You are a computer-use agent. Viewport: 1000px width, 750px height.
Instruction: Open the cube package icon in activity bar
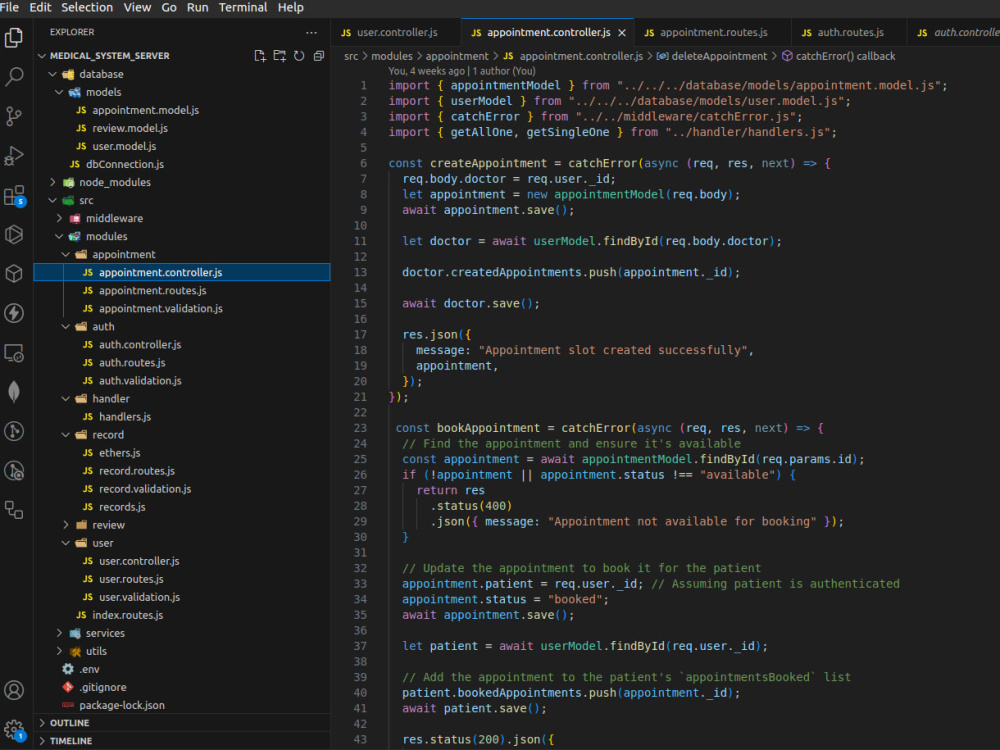(14, 274)
